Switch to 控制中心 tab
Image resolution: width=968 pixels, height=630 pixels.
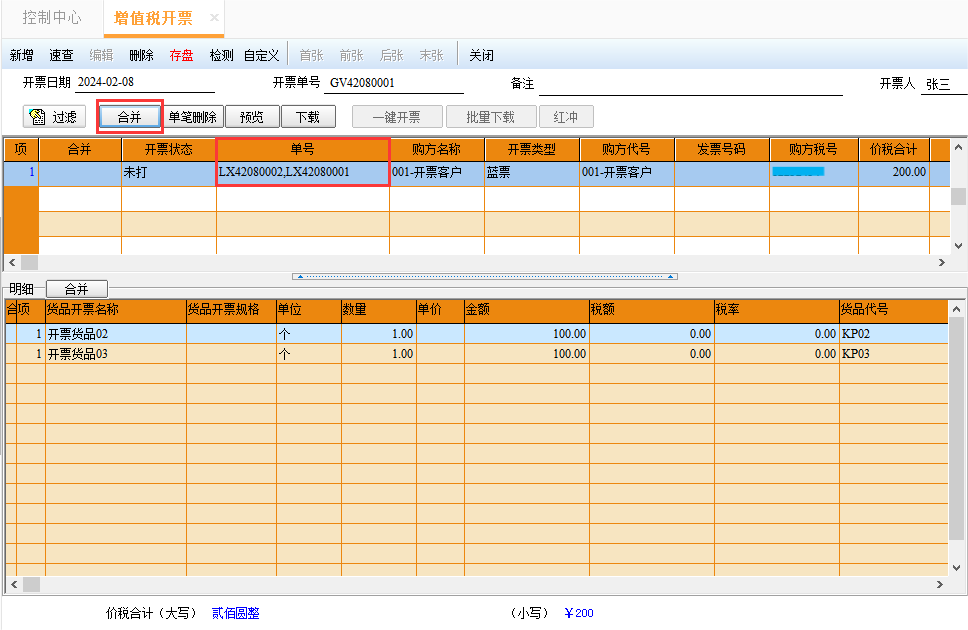click(52, 18)
